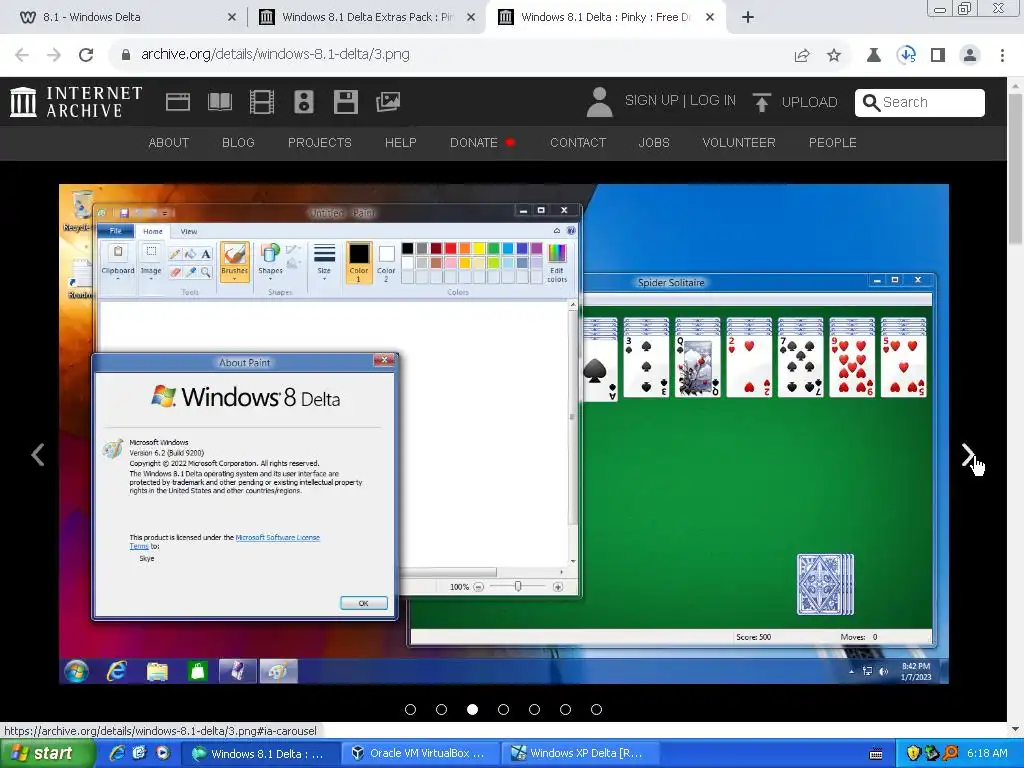Click the SIGN UP link

[x=652, y=101]
